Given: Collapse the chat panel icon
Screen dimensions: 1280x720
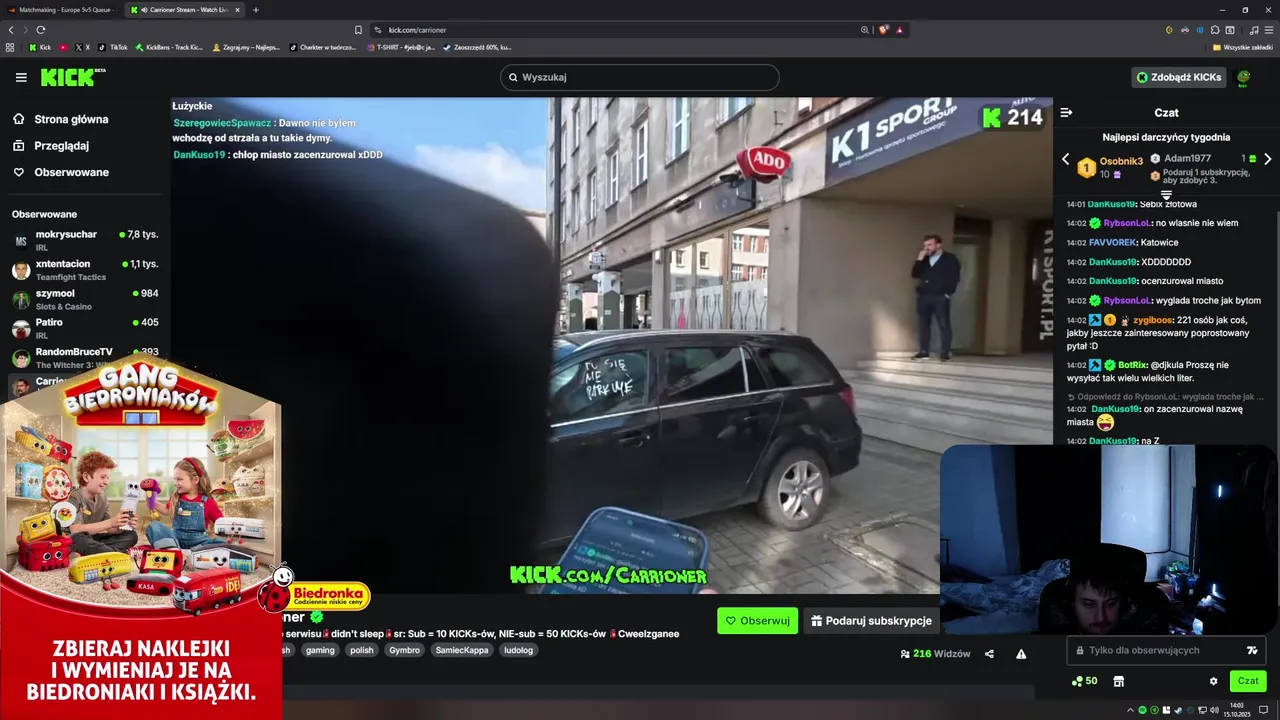Looking at the screenshot, I should click(x=1066, y=113).
